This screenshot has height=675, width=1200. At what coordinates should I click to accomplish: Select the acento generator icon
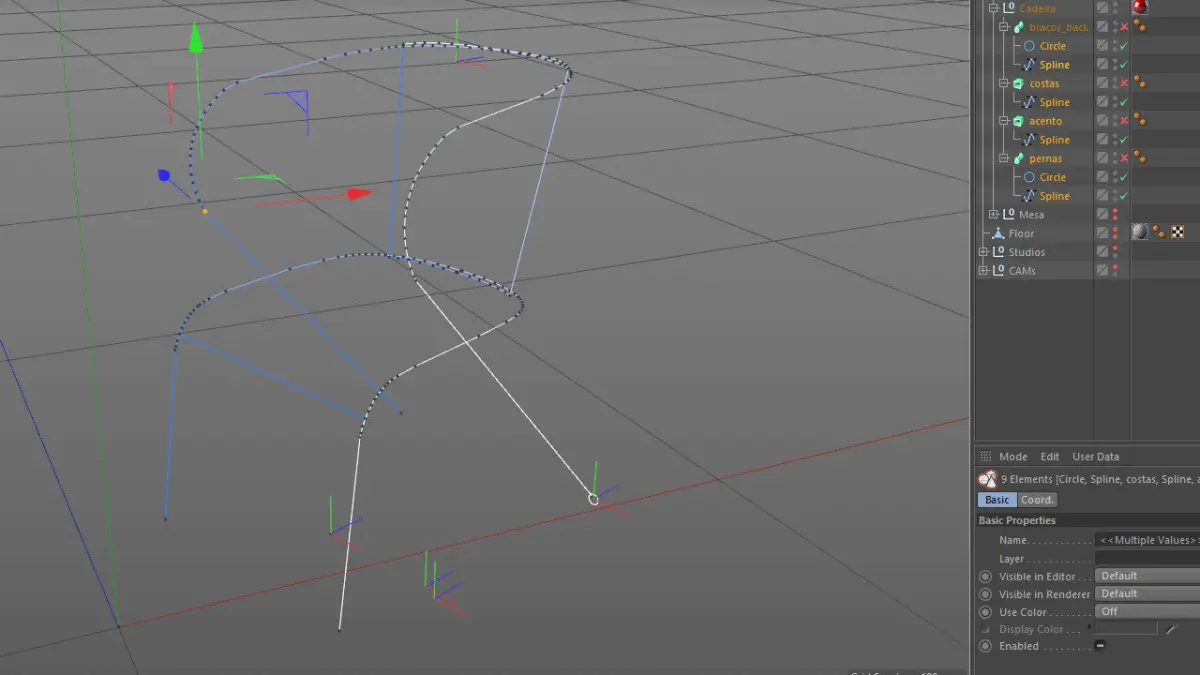coord(1018,121)
